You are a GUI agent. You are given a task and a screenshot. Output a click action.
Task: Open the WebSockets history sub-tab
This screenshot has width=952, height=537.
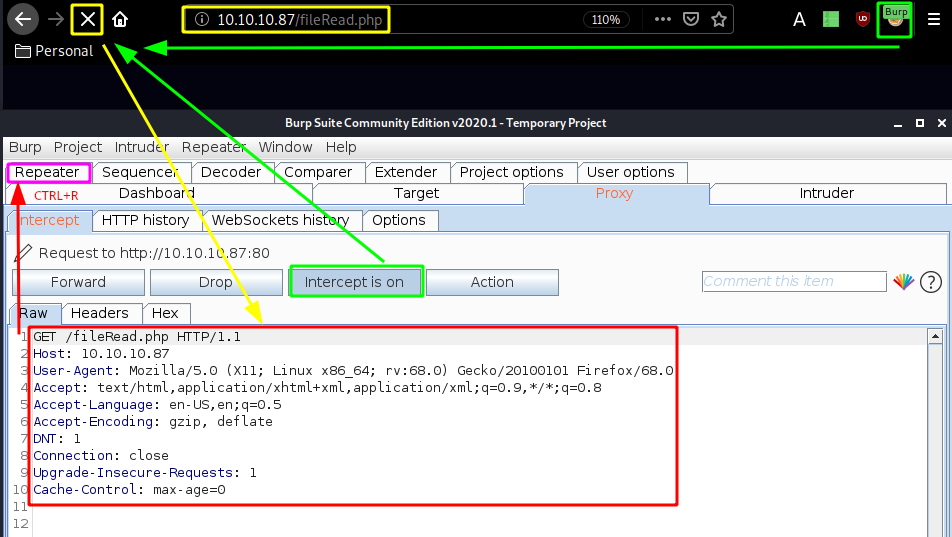point(280,221)
